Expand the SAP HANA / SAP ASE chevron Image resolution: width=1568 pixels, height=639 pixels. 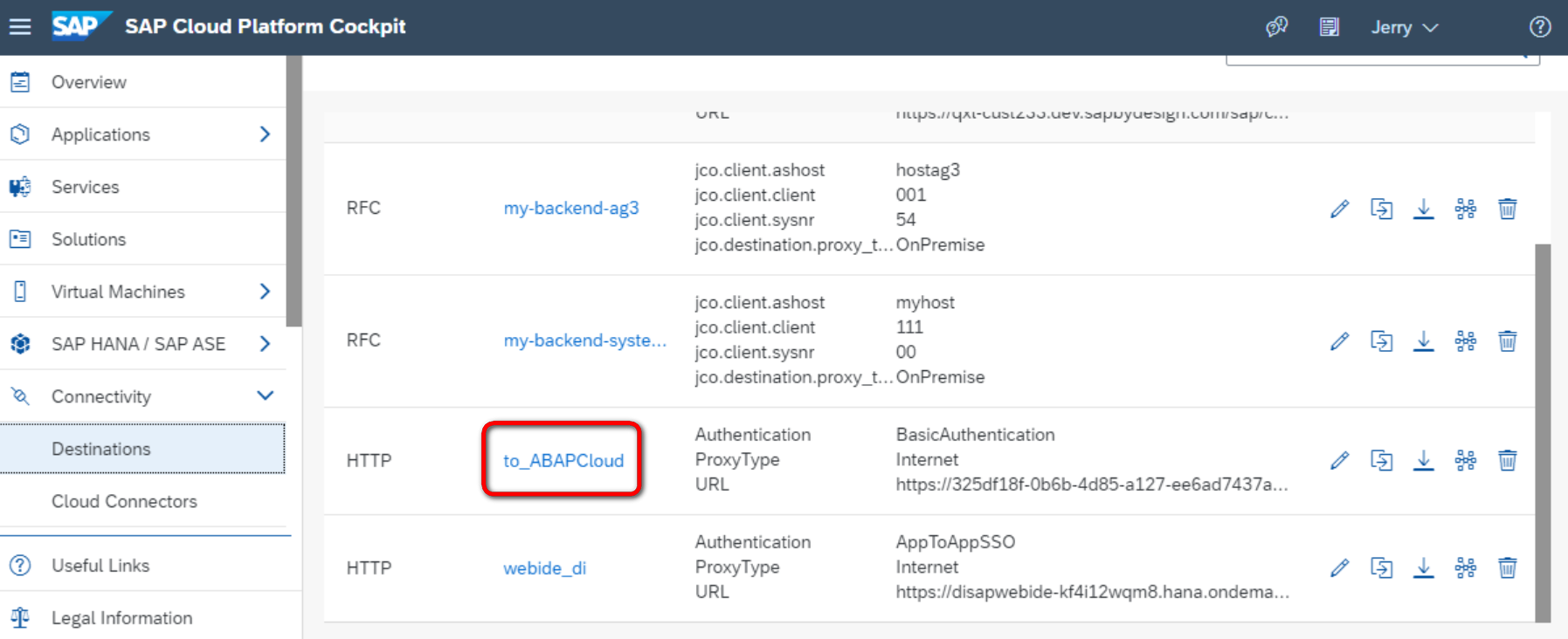tap(266, 343)
